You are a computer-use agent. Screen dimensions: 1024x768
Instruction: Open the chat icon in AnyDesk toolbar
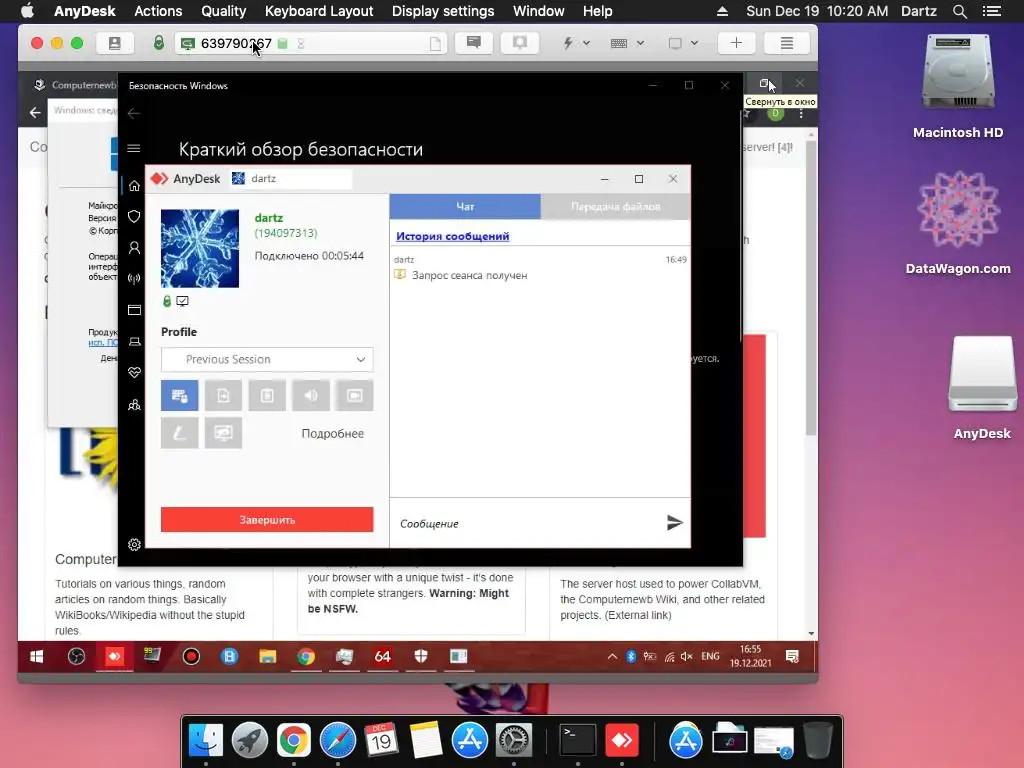click(473, 43)
